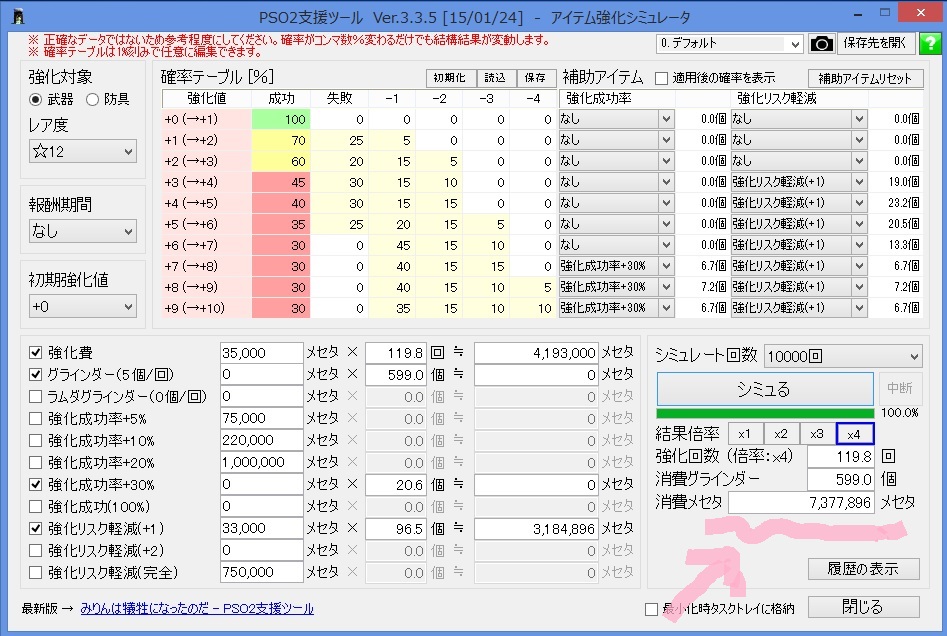Click the 初期化 button
The image size is (947, 636).
(x=451, y=78)
